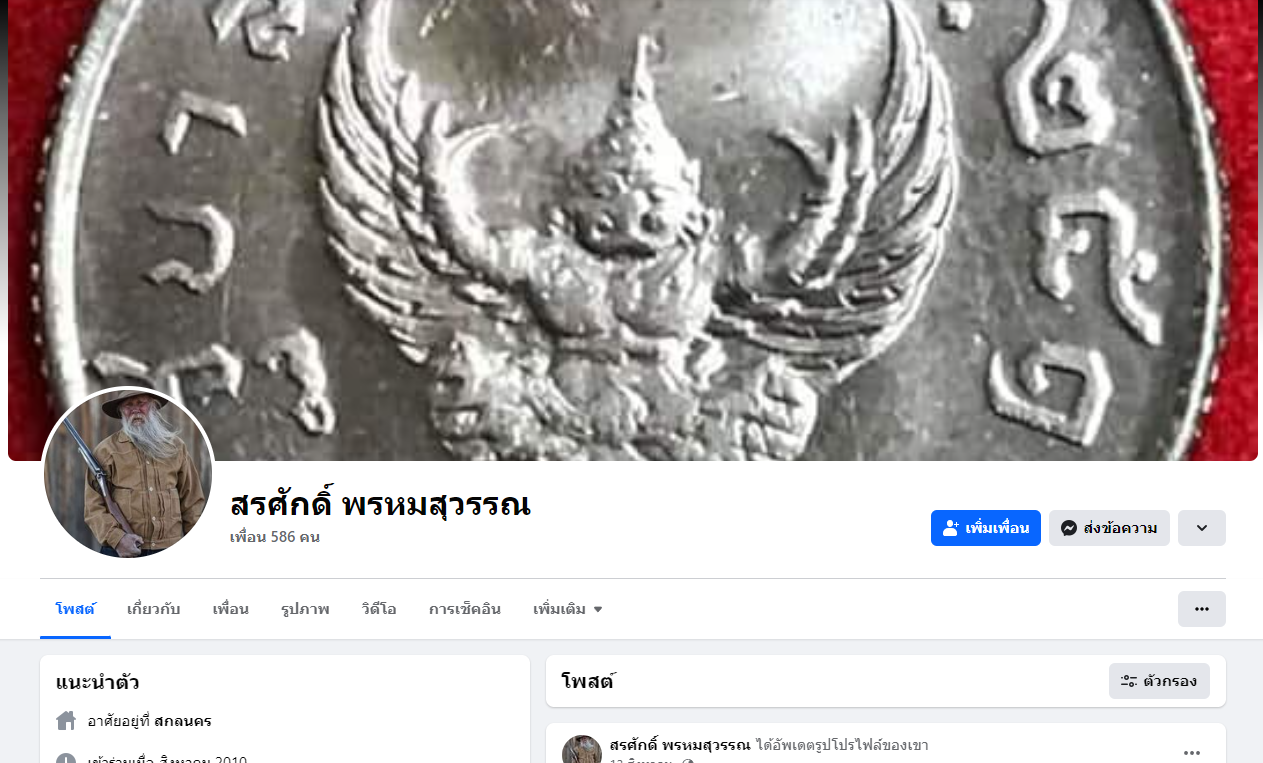
Task: Open the three-dots menu on tab bar
Action: (x=1202, y=609)
